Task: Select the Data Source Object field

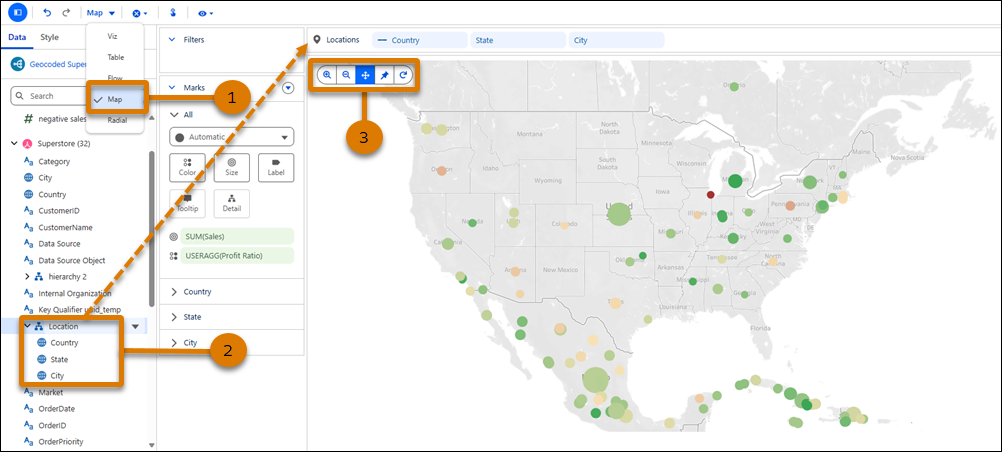Action: [72, 260]
